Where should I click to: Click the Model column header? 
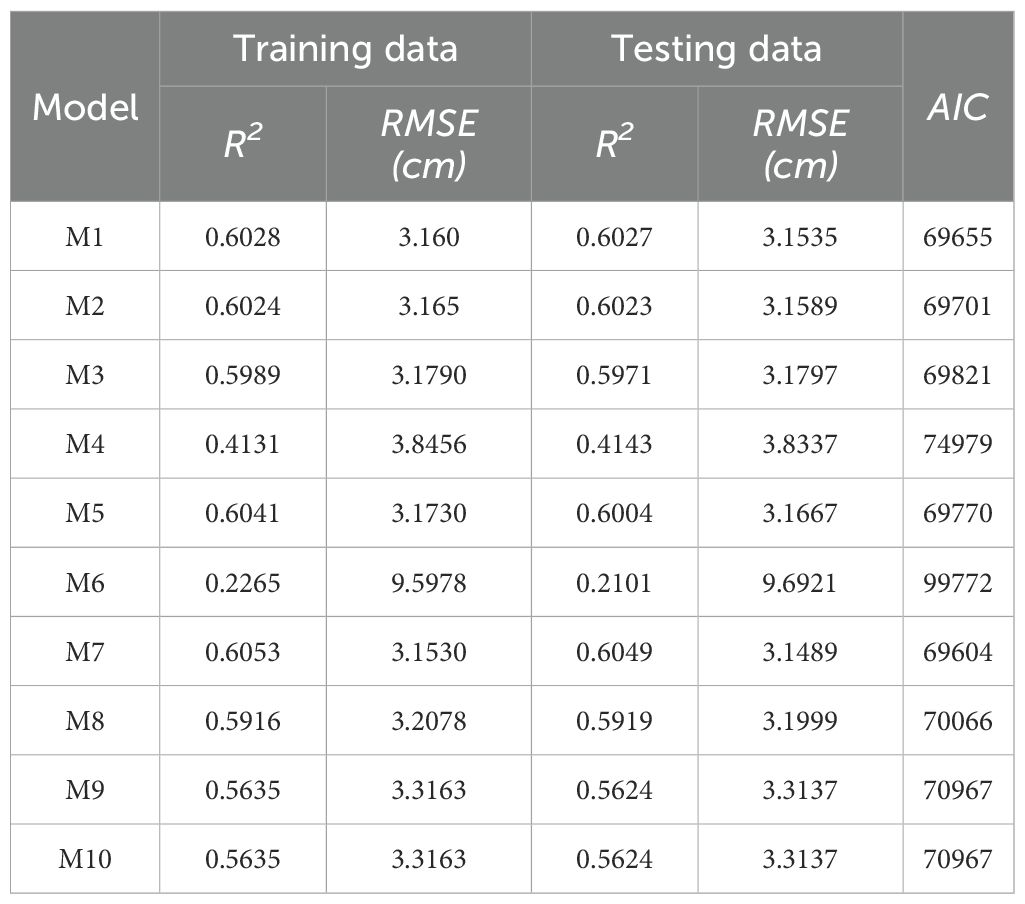(85, 107)
